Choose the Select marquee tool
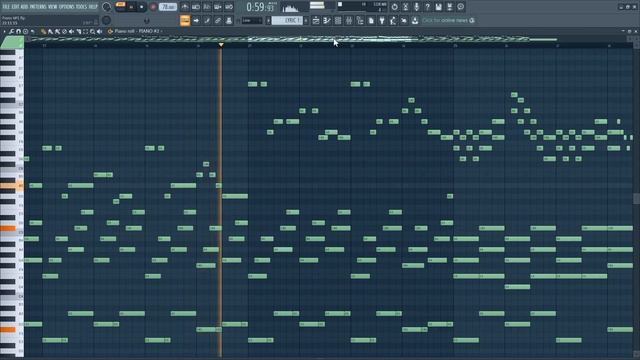640x360 pixels. 85,31
